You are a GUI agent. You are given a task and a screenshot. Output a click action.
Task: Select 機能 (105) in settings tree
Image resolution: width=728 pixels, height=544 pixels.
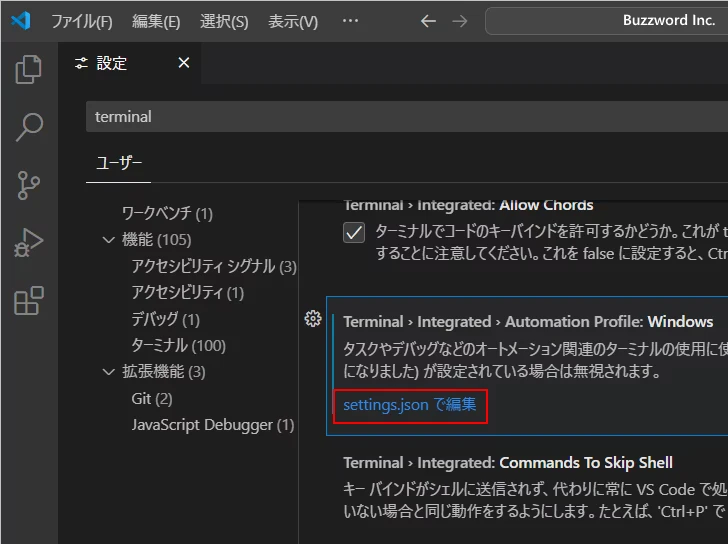pos(156,240)
